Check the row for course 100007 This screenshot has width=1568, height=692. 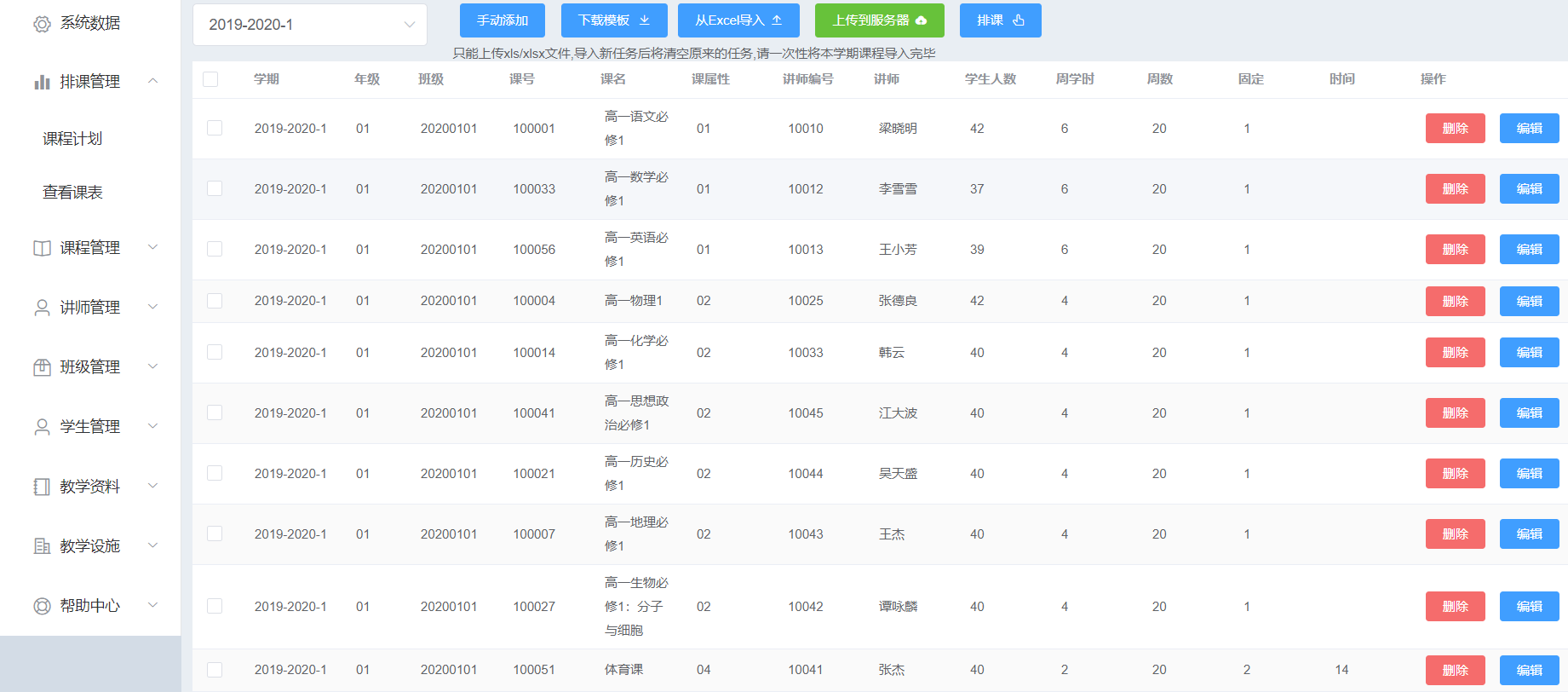[x=215, y=533]
